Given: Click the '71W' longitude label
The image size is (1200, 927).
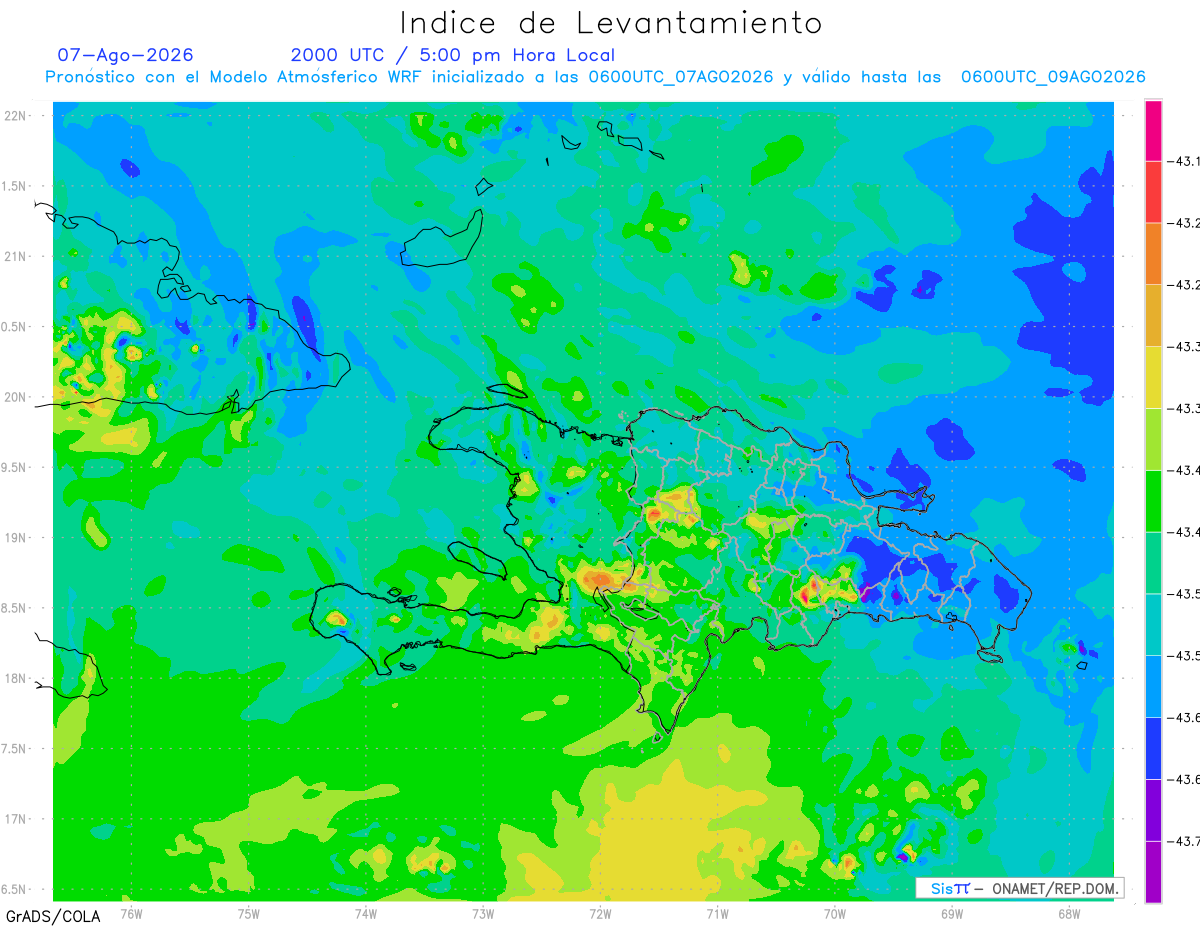Looking at the screenshot, I should [717, 913].
